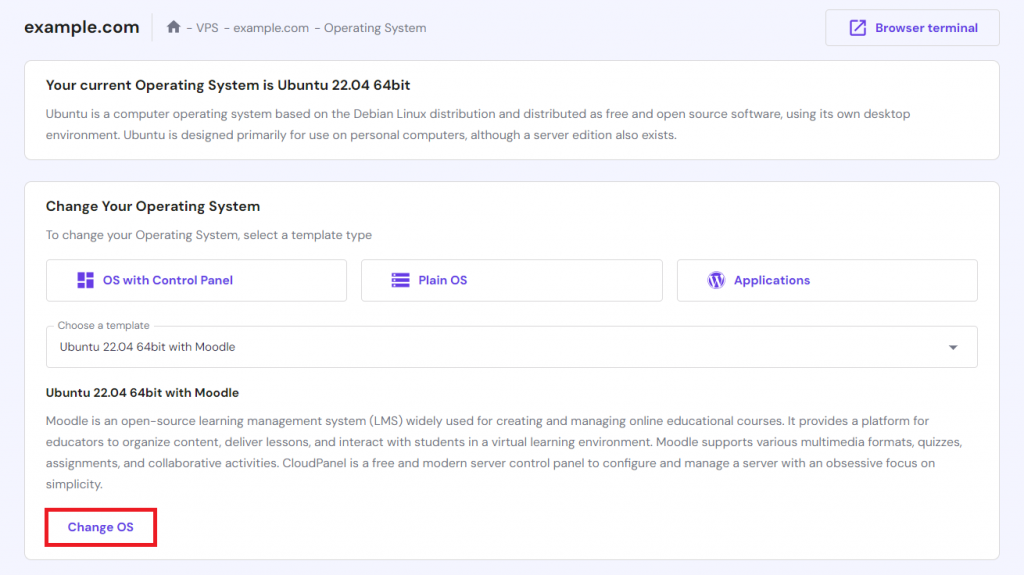Click the external-link icon on Browser terminal
1024x575 pixels.
click(858, 28)
